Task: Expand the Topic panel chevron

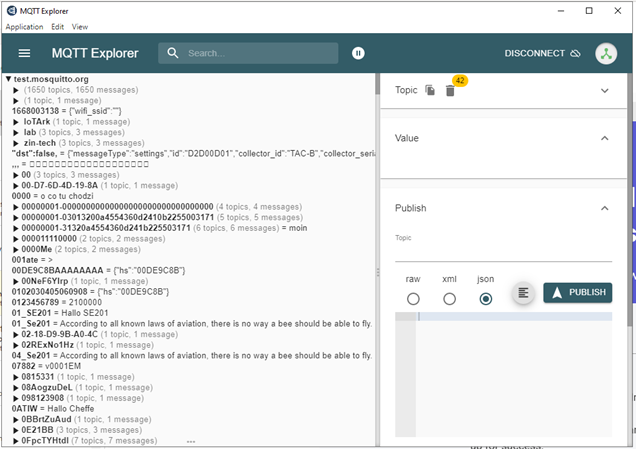Action: tap(604, 90)
